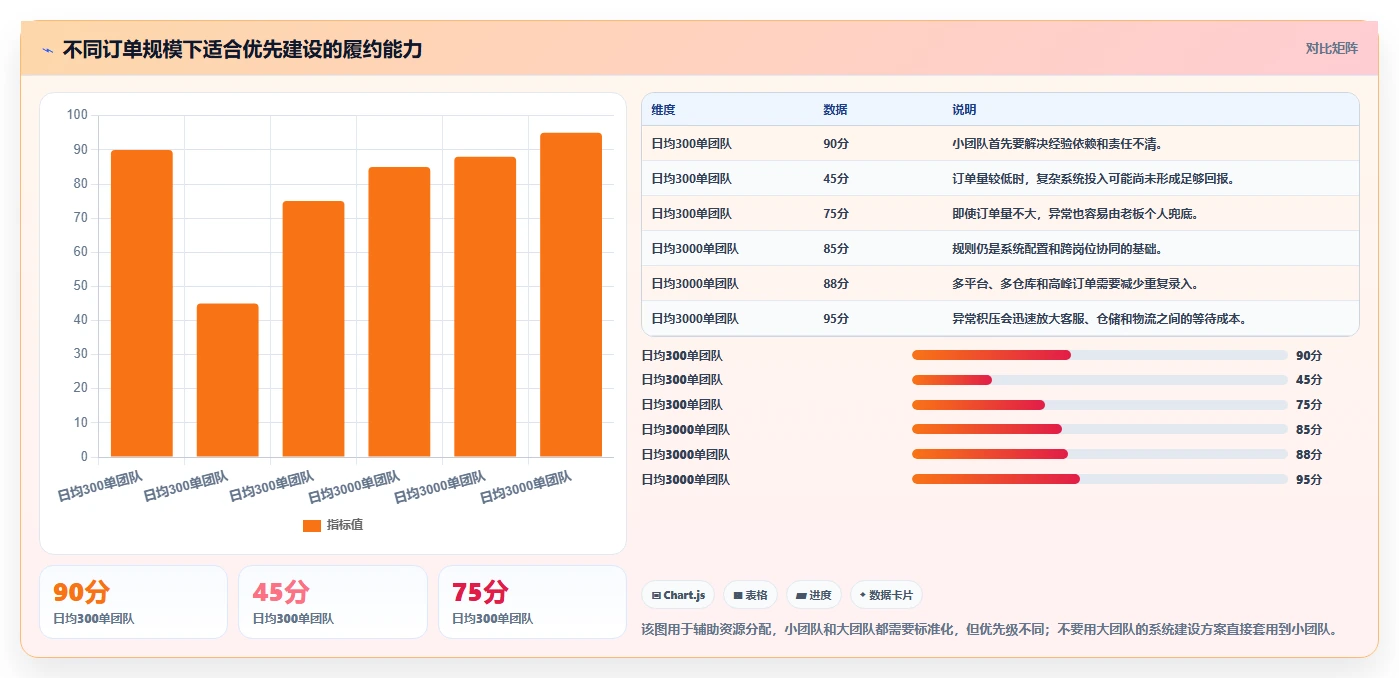Click the shortest chart bar at 45

pos(228,380)
